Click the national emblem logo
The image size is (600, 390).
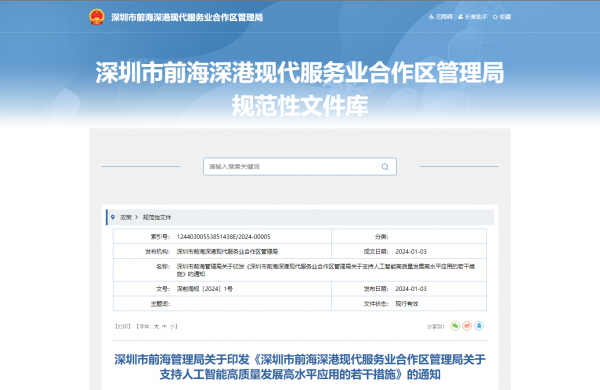click(96, 17)
